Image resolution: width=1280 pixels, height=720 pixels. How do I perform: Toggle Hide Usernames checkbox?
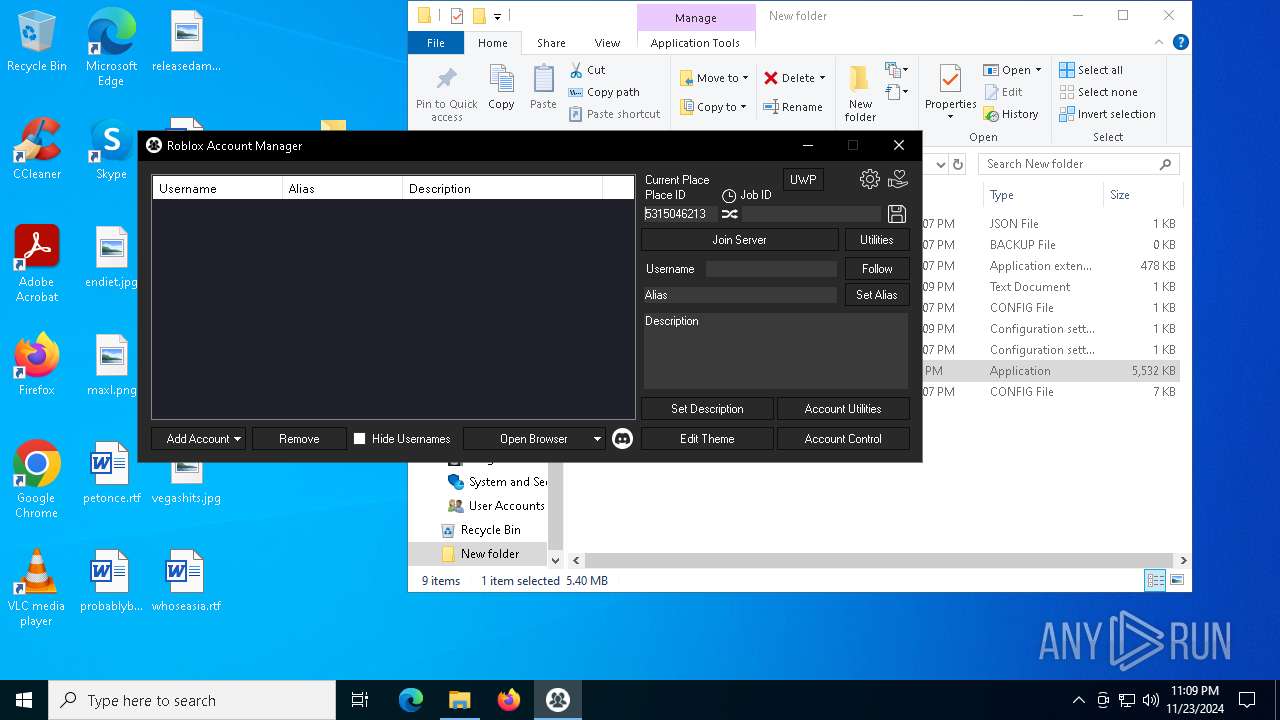(x=360, y=438)
